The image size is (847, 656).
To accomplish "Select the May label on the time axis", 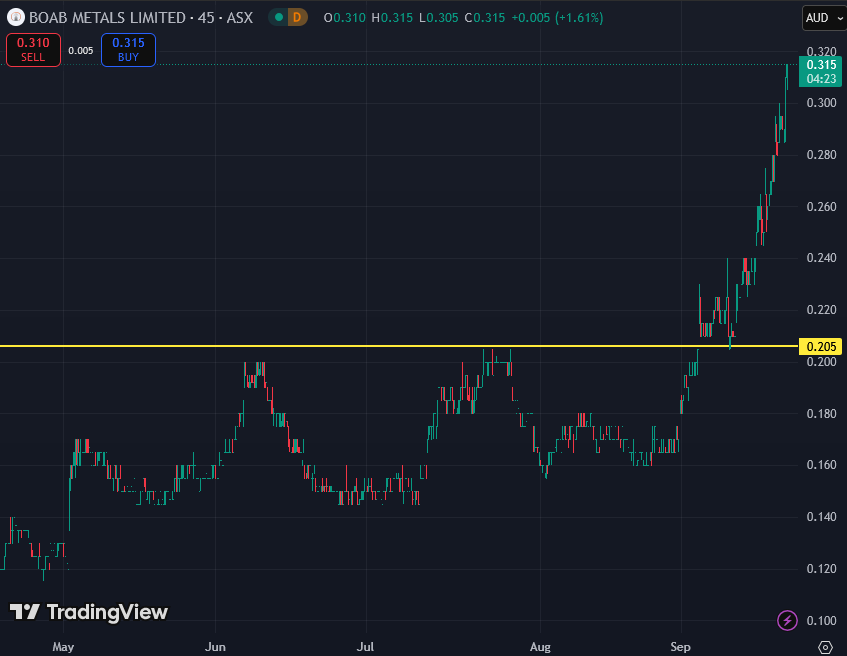I will point(63,647).
